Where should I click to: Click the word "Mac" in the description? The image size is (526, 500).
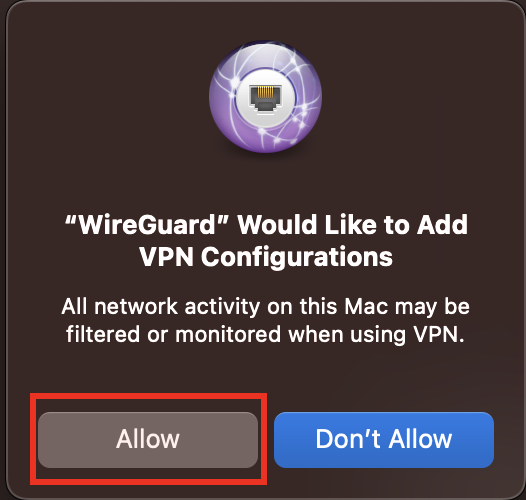coord(366,307)
